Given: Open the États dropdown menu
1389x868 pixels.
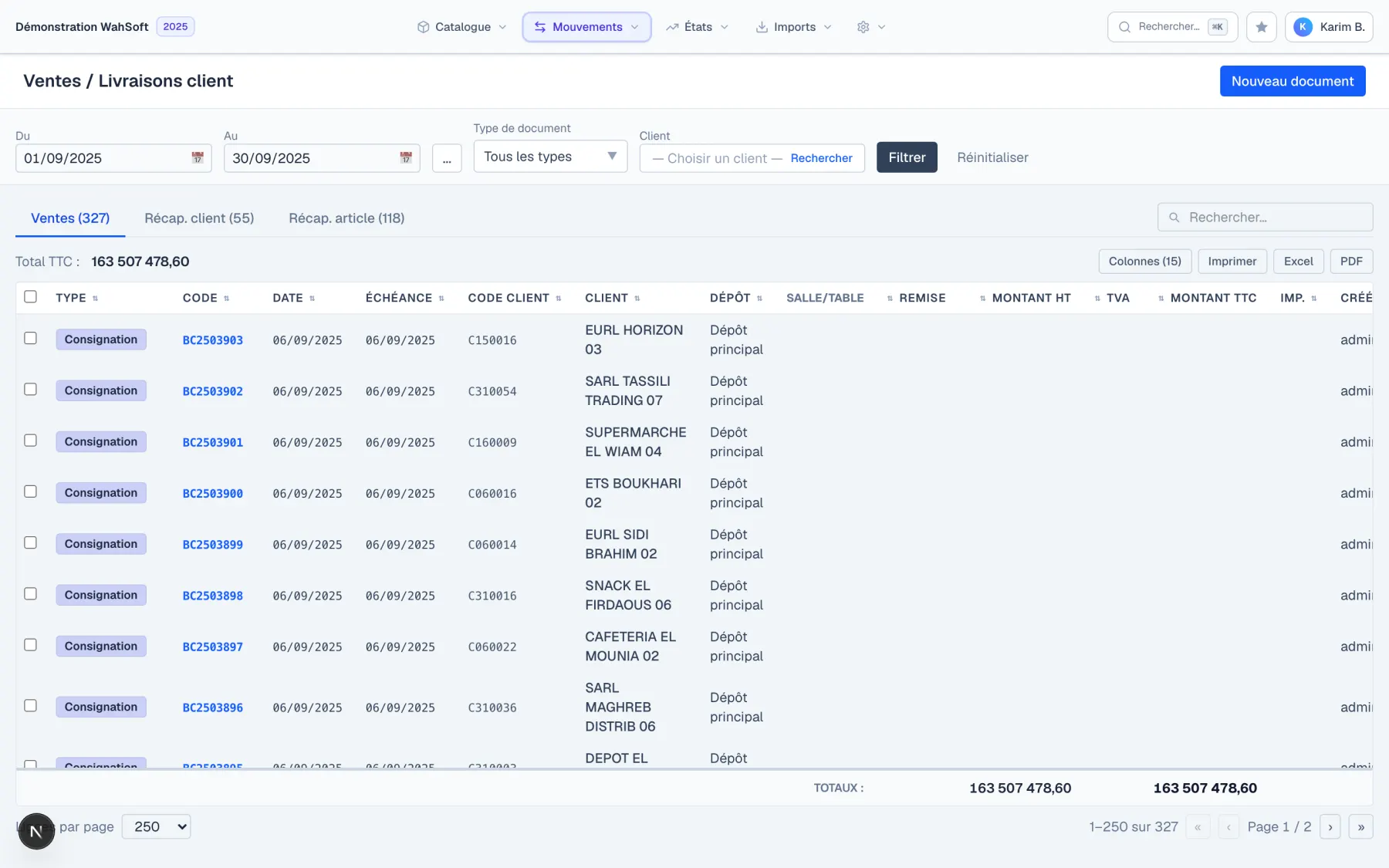Looking at the screenshot, I should click(x=697, y=27).
